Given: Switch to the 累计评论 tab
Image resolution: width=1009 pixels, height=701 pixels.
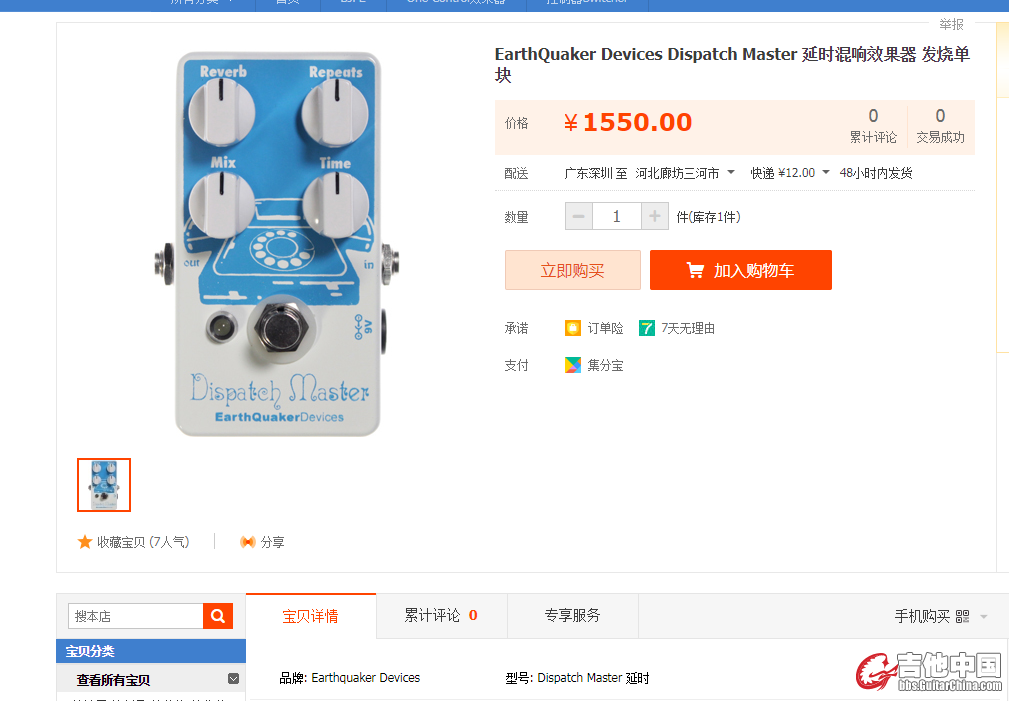Looking at the screenshot, I should [441, 616].
